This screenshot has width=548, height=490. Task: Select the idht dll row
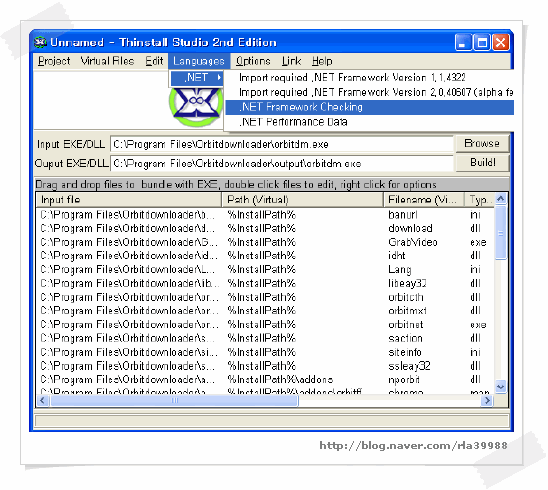tap(265, 256)
